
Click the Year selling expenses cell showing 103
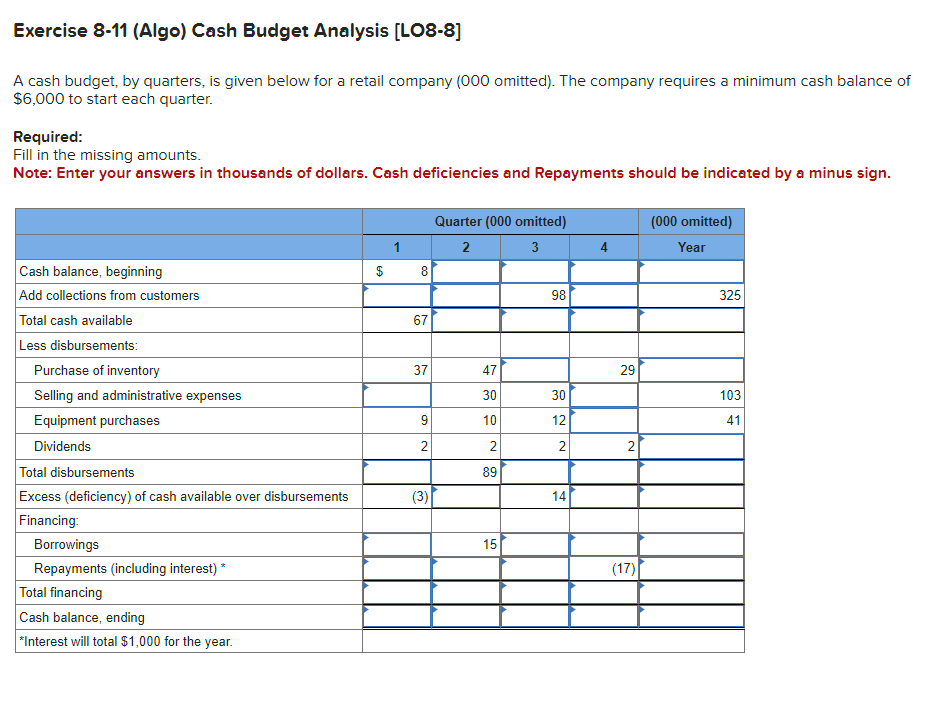(x=690, y=395)
